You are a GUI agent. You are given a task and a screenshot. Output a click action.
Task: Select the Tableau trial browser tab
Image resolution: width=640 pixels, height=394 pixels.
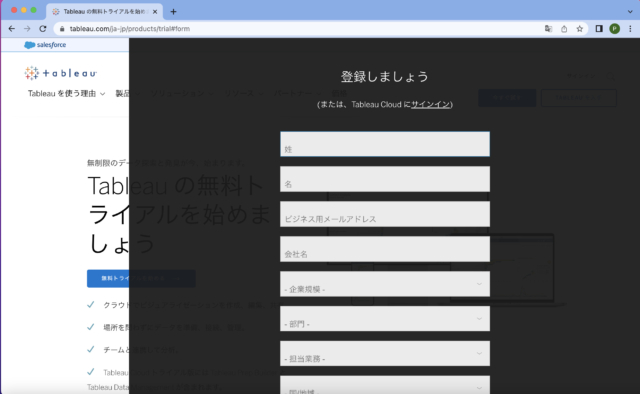tap(104, 11)
